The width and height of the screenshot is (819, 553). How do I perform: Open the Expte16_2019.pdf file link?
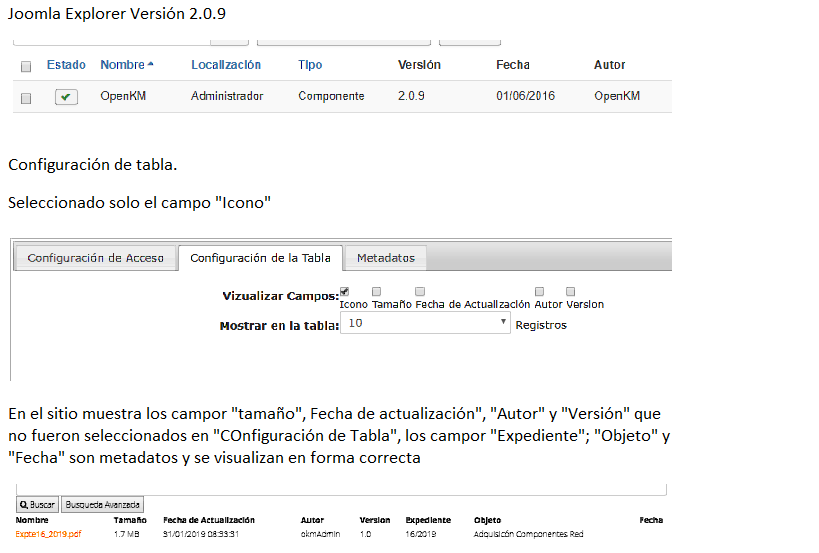48,534
